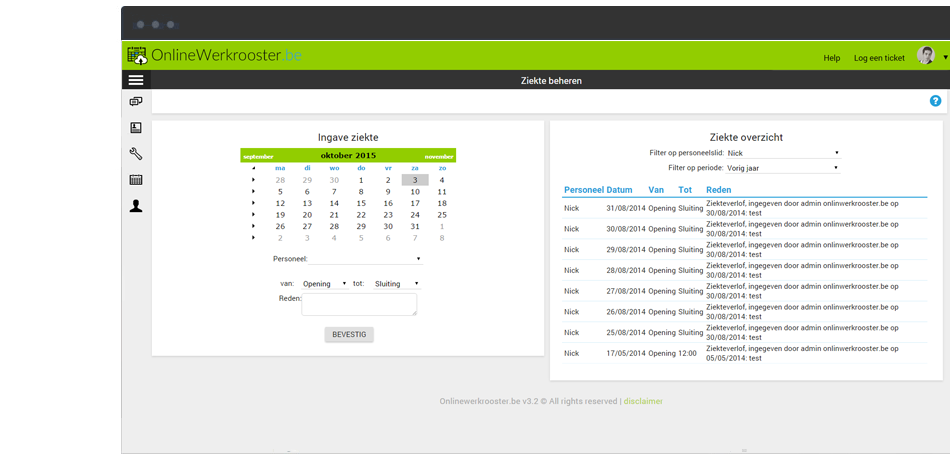Open the hamburger menu icon
The height and width of the screenshot is (454, 950).
click(x=136, y=80)
